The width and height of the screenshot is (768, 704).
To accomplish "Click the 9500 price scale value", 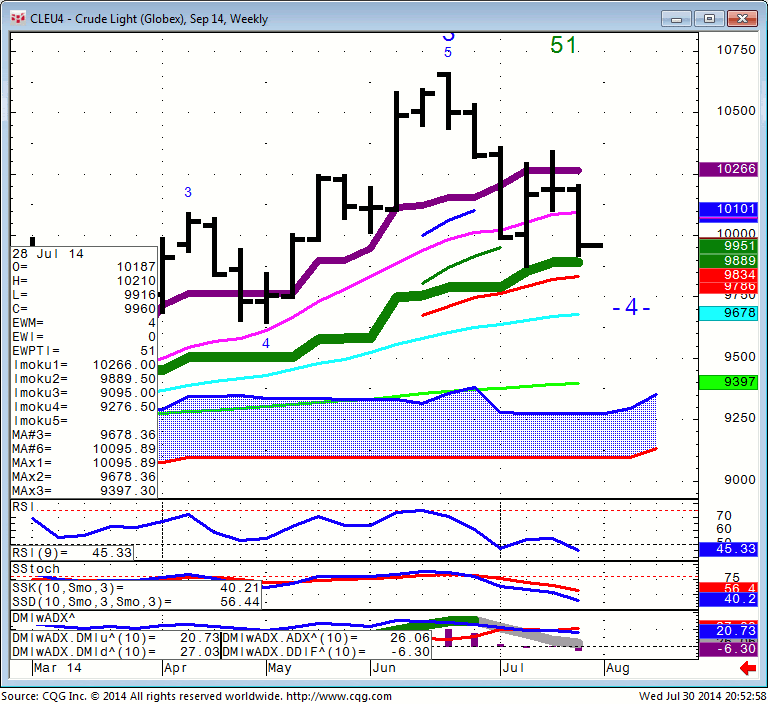I will coord(740,357).
